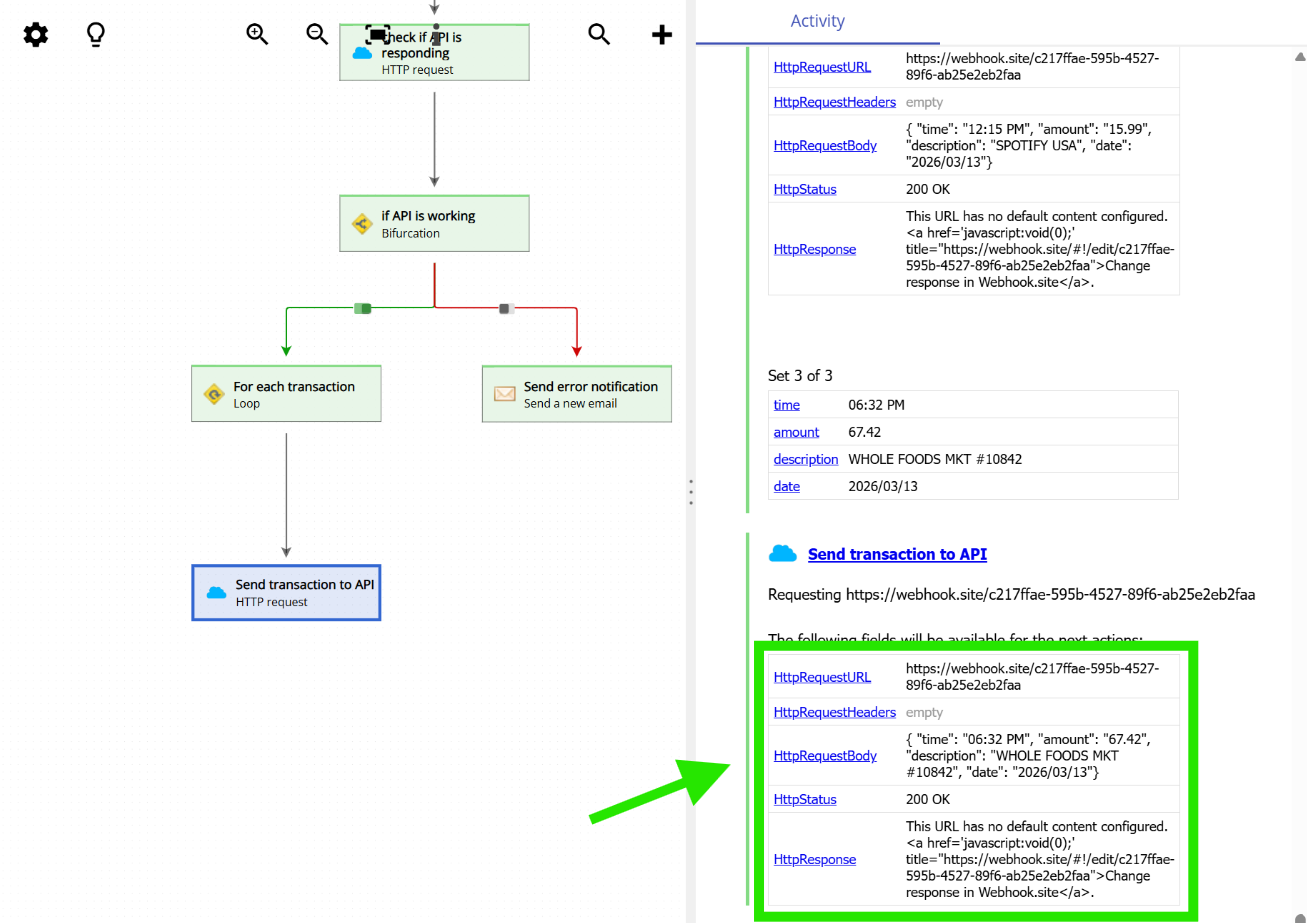1307x923 pixels.
Task: Zoom in on the flow canvas
Action: 257,33
